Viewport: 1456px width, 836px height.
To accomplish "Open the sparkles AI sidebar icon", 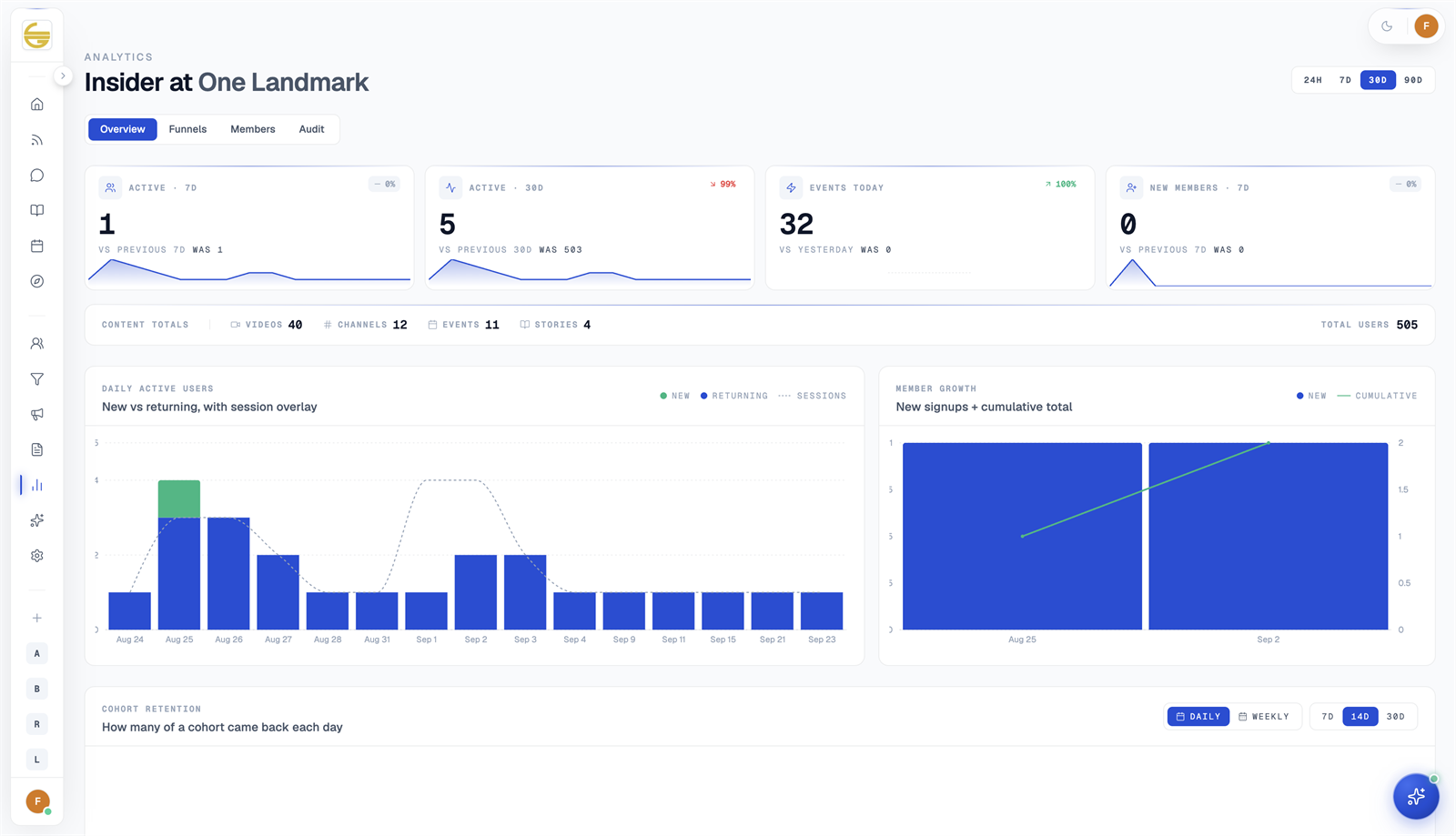I will pyautogui.click(x=37, y=521).
